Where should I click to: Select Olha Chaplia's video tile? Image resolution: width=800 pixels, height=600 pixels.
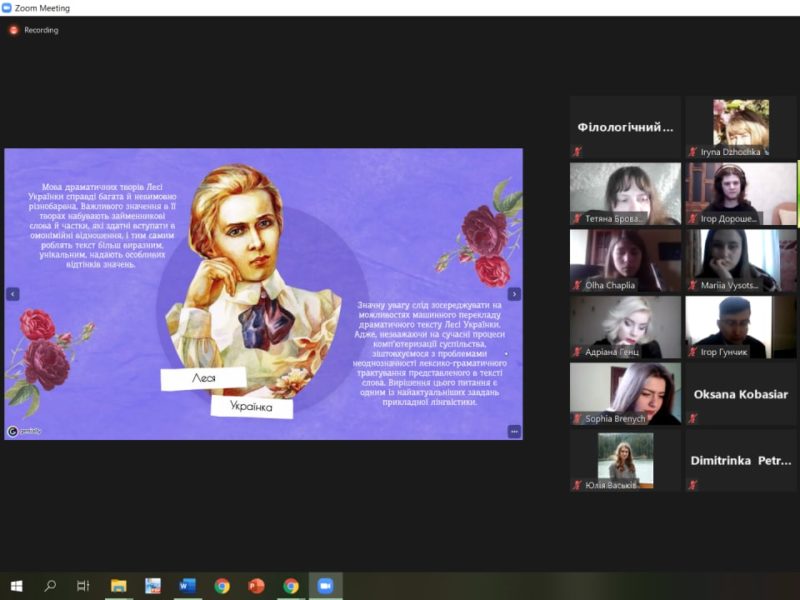coord(625,260)
